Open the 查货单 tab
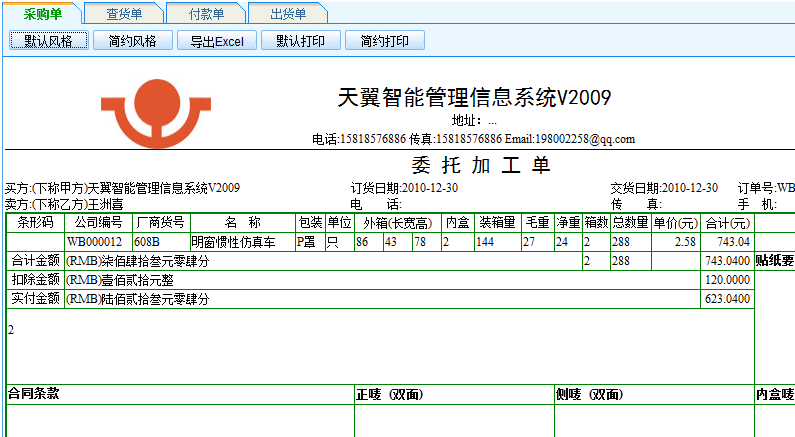 (124, 14)
